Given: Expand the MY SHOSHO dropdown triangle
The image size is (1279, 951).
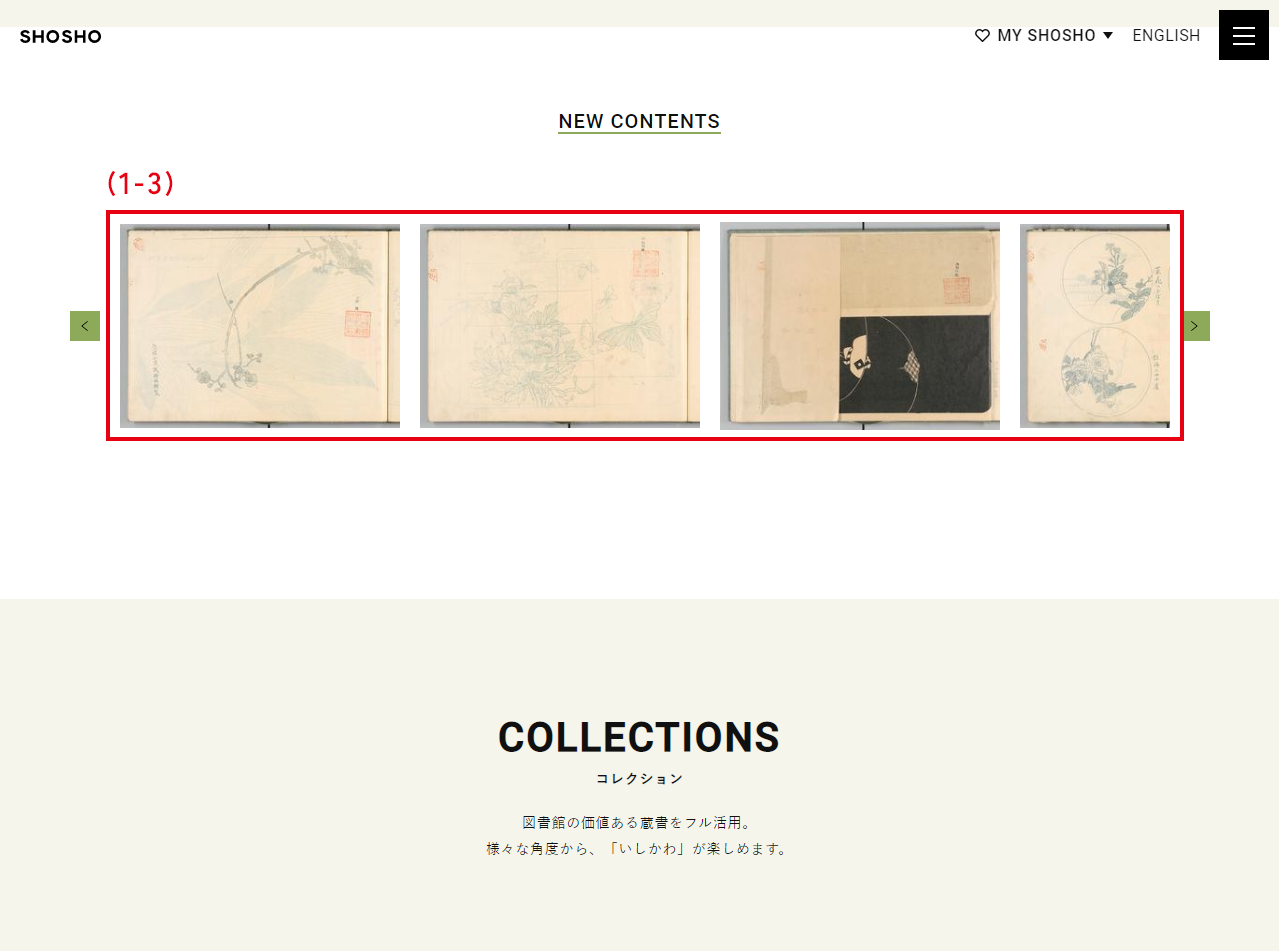Looking at the screenshot, I should (1108, 36).
